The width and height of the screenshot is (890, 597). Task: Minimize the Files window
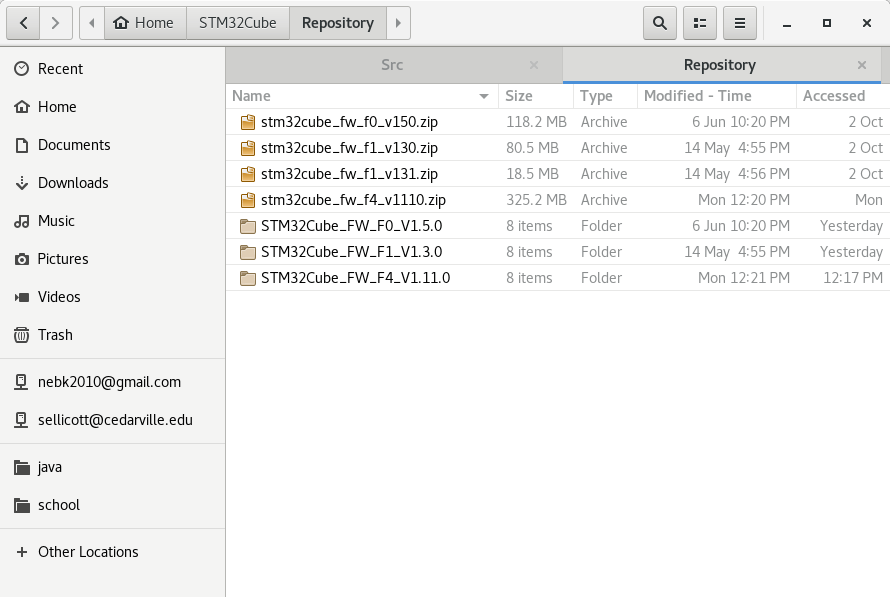pos(786,23)
